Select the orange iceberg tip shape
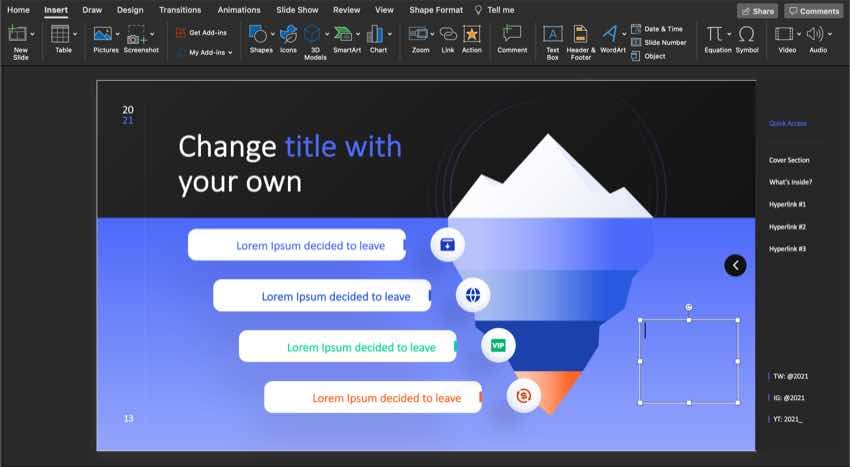The width and height of the screenshot is (850, 467). pos(562,386)
